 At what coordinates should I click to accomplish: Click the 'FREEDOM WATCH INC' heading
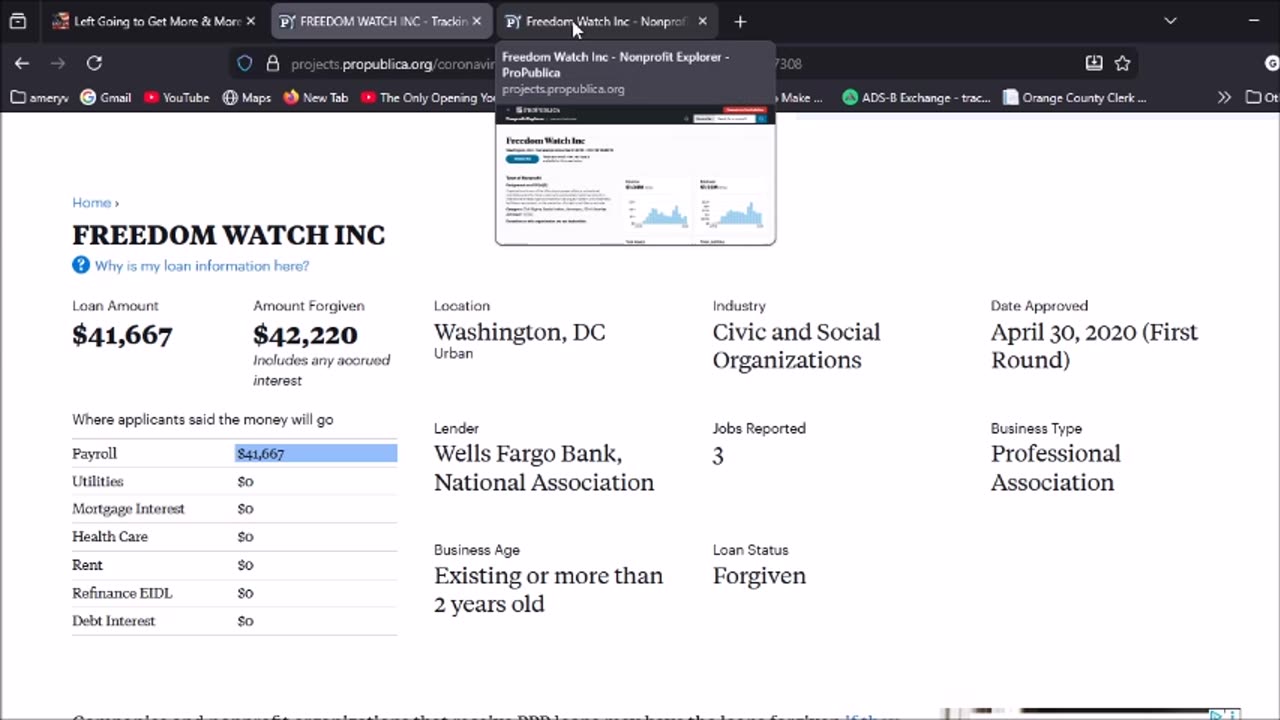(x=228, y=235)
